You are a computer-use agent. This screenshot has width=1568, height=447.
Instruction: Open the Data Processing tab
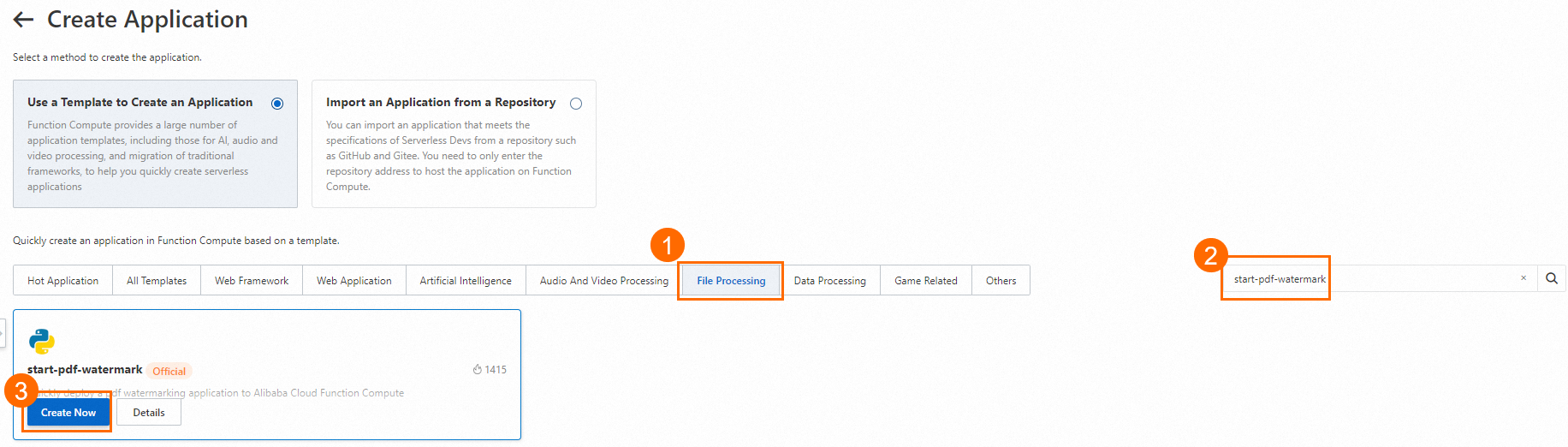[x=830, y=281]
